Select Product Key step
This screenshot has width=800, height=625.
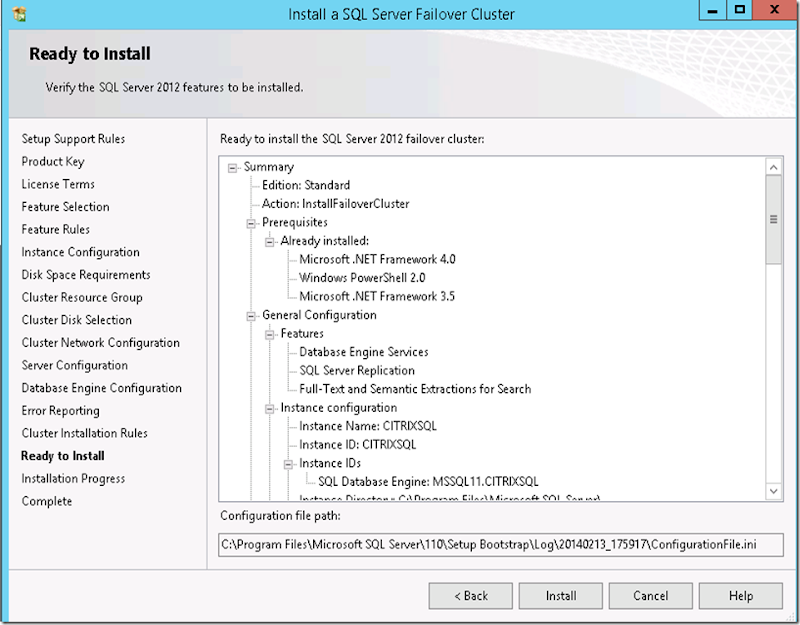click(x=53, y=162)
